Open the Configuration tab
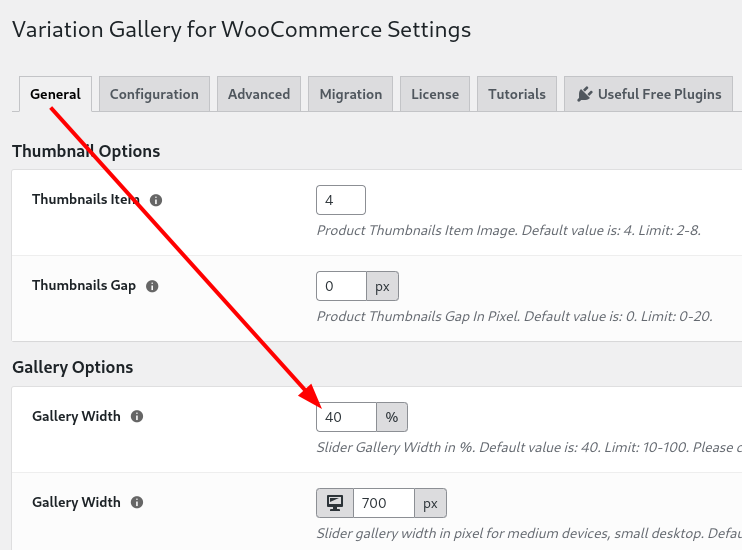This screenshot has width=742, height=550. click(154, 94)
